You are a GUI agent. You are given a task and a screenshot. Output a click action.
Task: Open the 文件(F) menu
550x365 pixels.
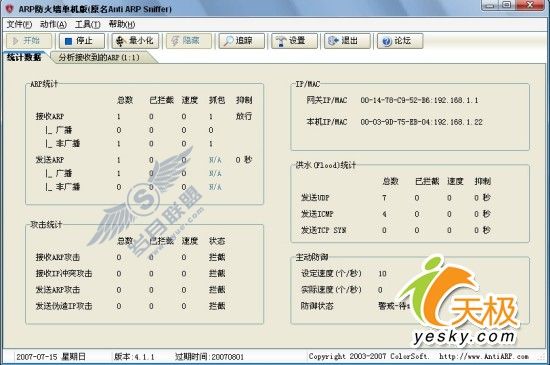point(19,24)
